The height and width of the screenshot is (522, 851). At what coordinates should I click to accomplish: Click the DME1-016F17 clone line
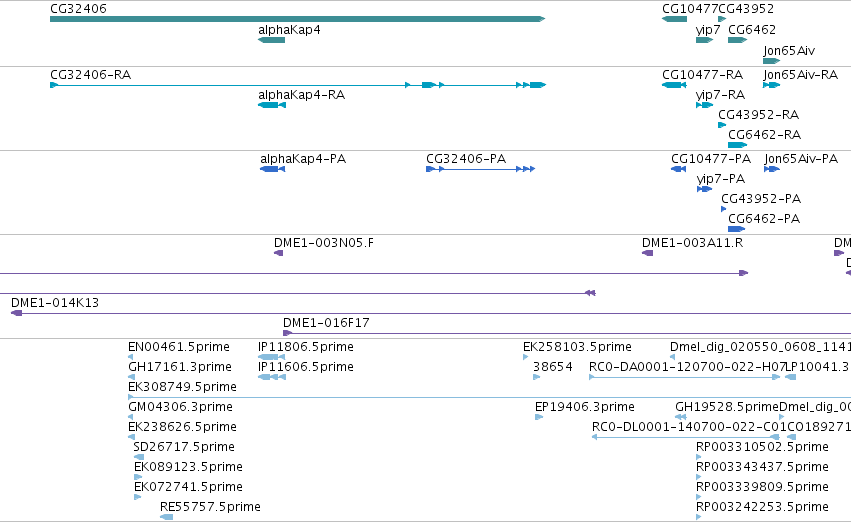coord(567,333)
